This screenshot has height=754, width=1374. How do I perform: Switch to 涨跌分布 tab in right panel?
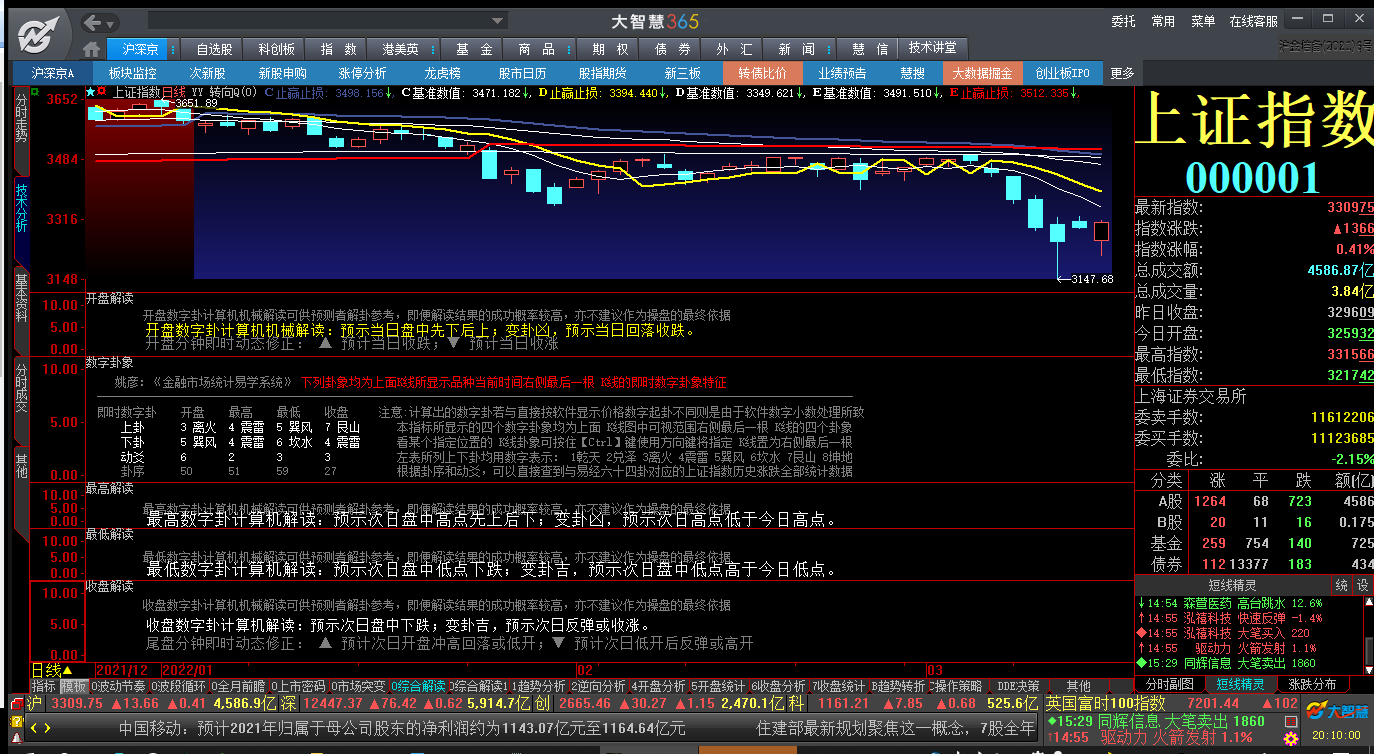(1311, 685)
